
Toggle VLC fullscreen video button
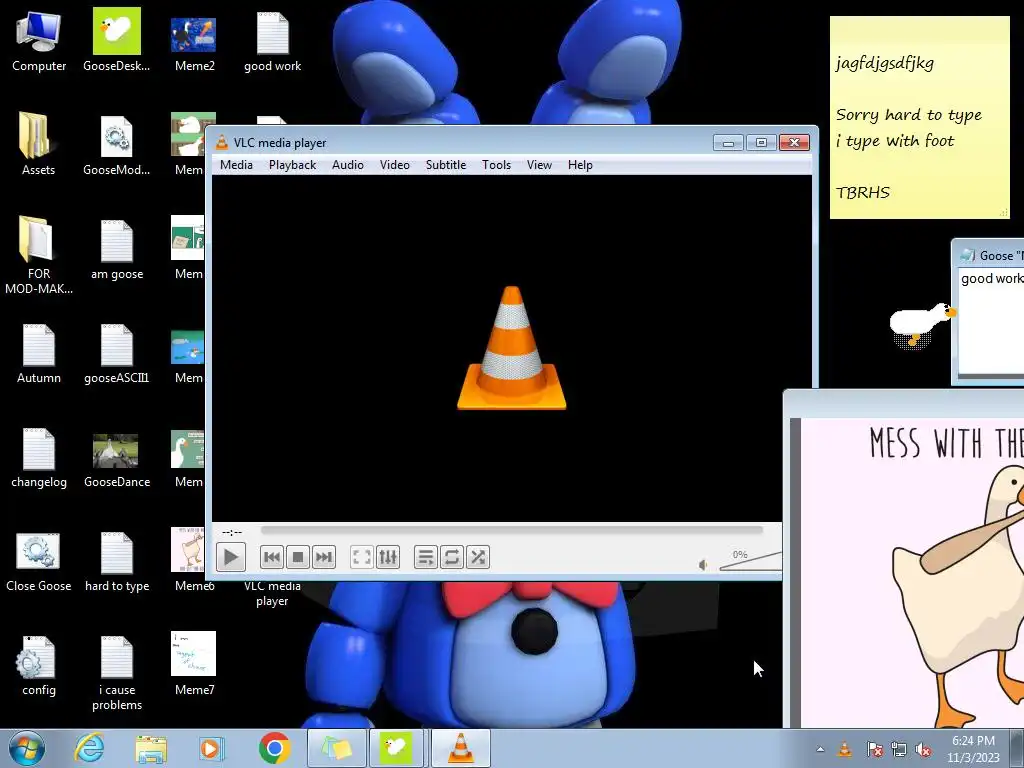pyautogui.click(x=362, y=557)
